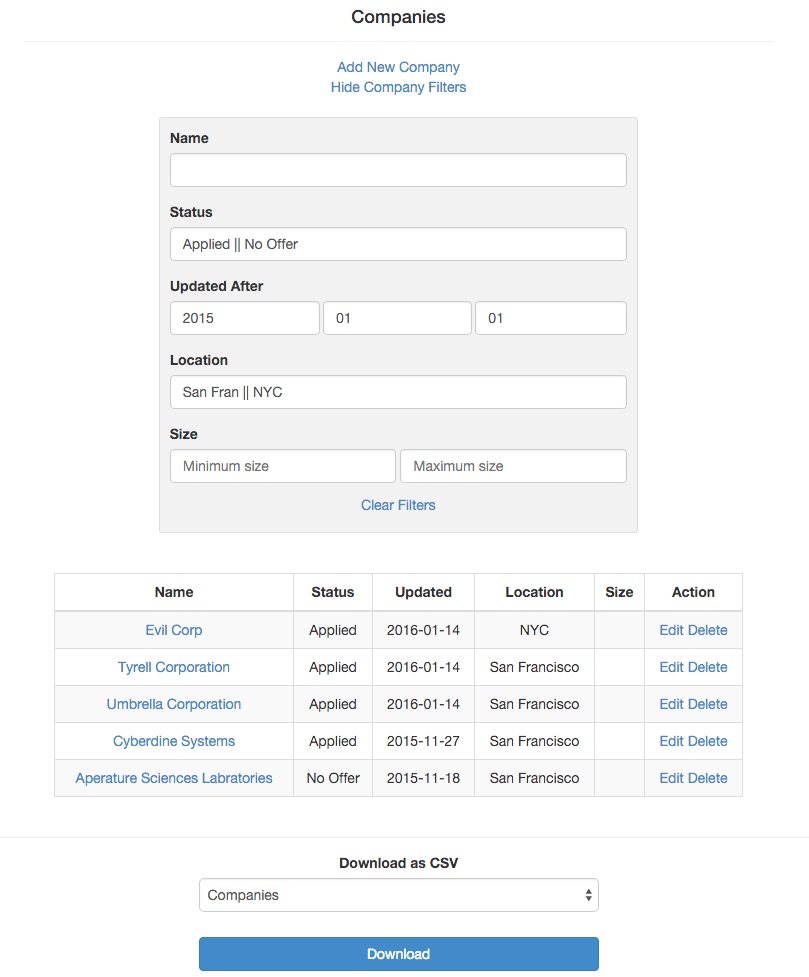
Task: Edit the Aperature Sciences Labratories row
Action: point(671,778)
